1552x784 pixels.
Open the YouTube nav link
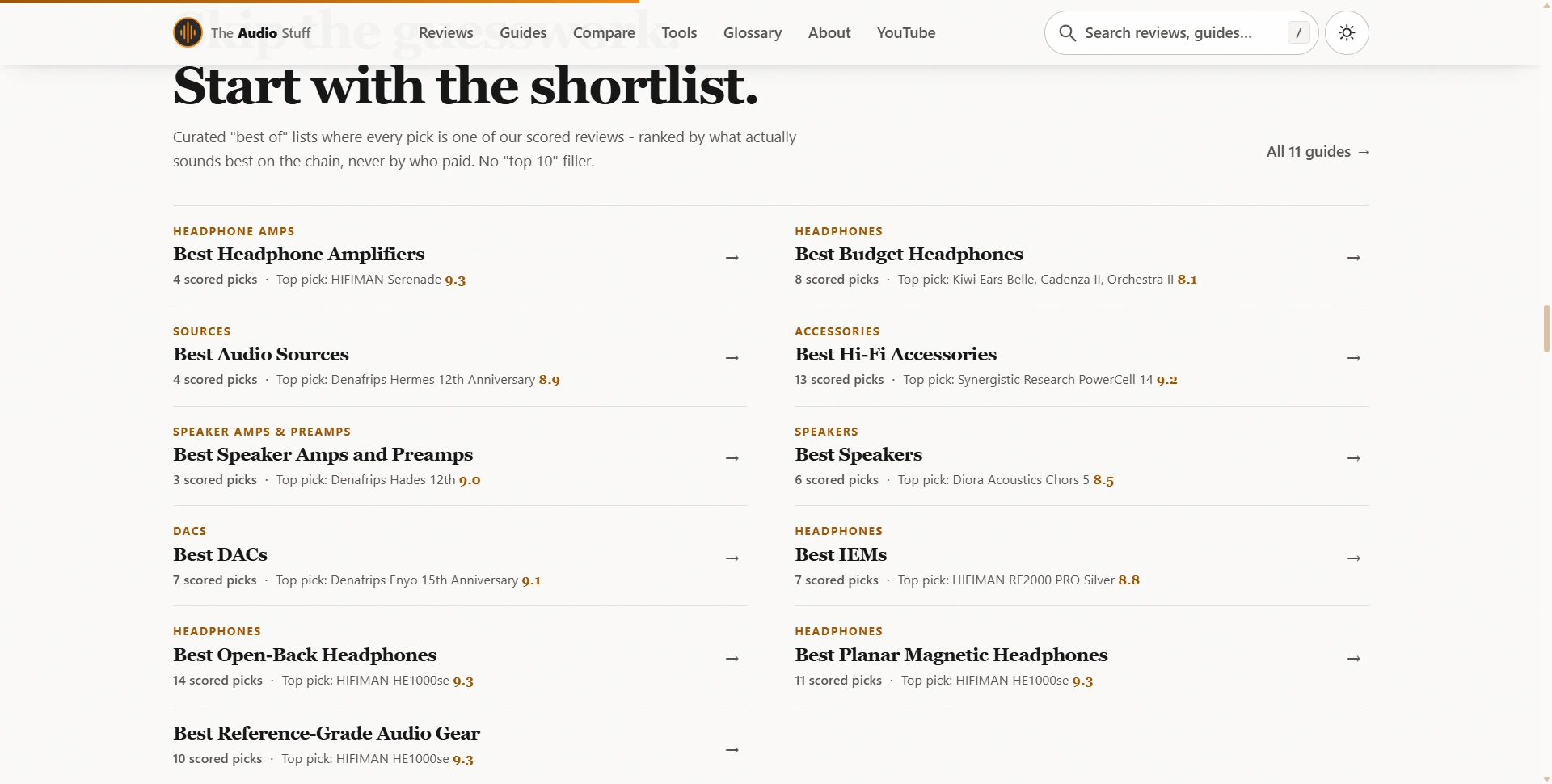pos(906,32)
